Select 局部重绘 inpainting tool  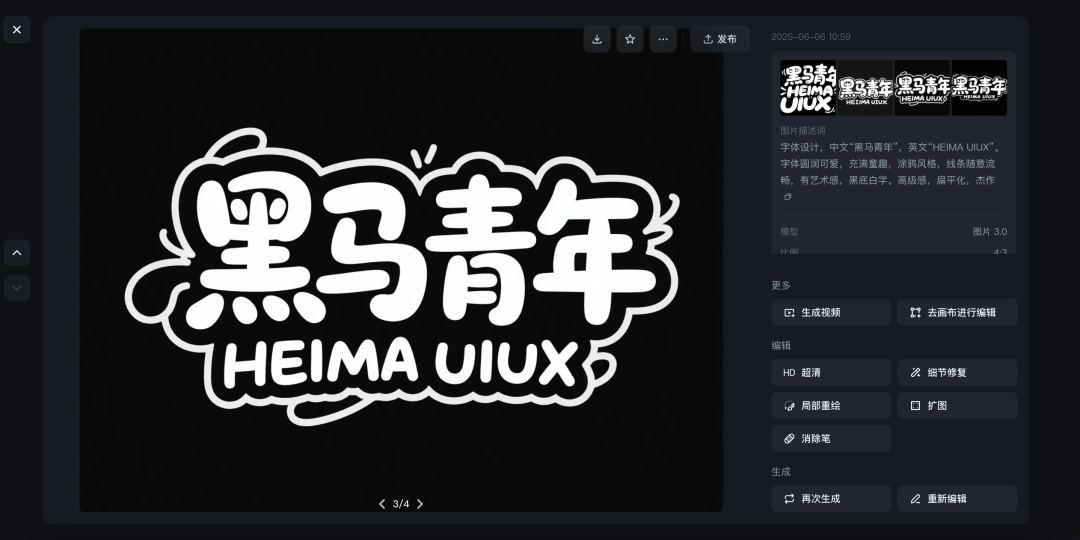point(831,406)
